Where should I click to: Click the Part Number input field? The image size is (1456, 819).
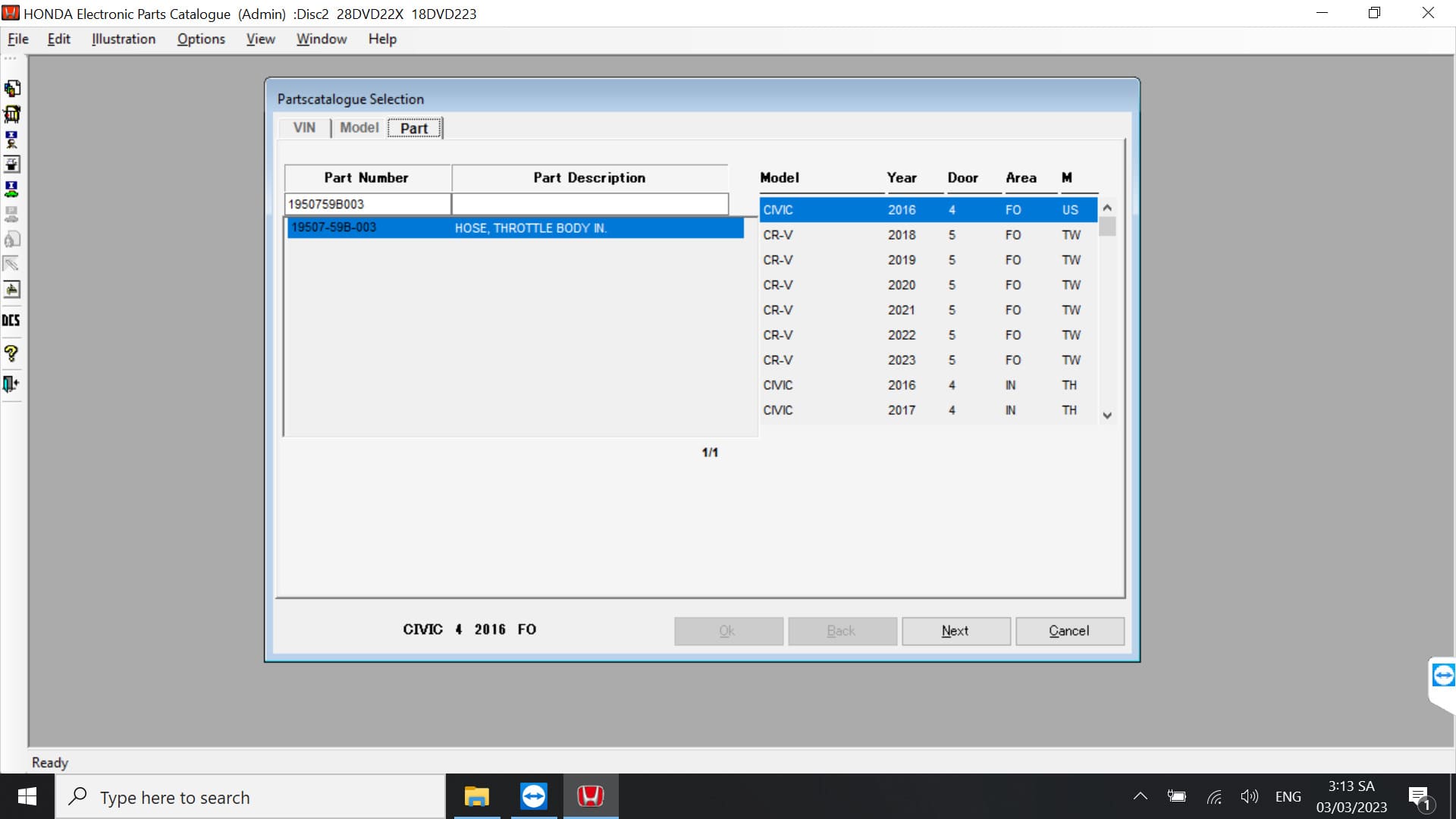pyautogui.click(x=367, y=204)
